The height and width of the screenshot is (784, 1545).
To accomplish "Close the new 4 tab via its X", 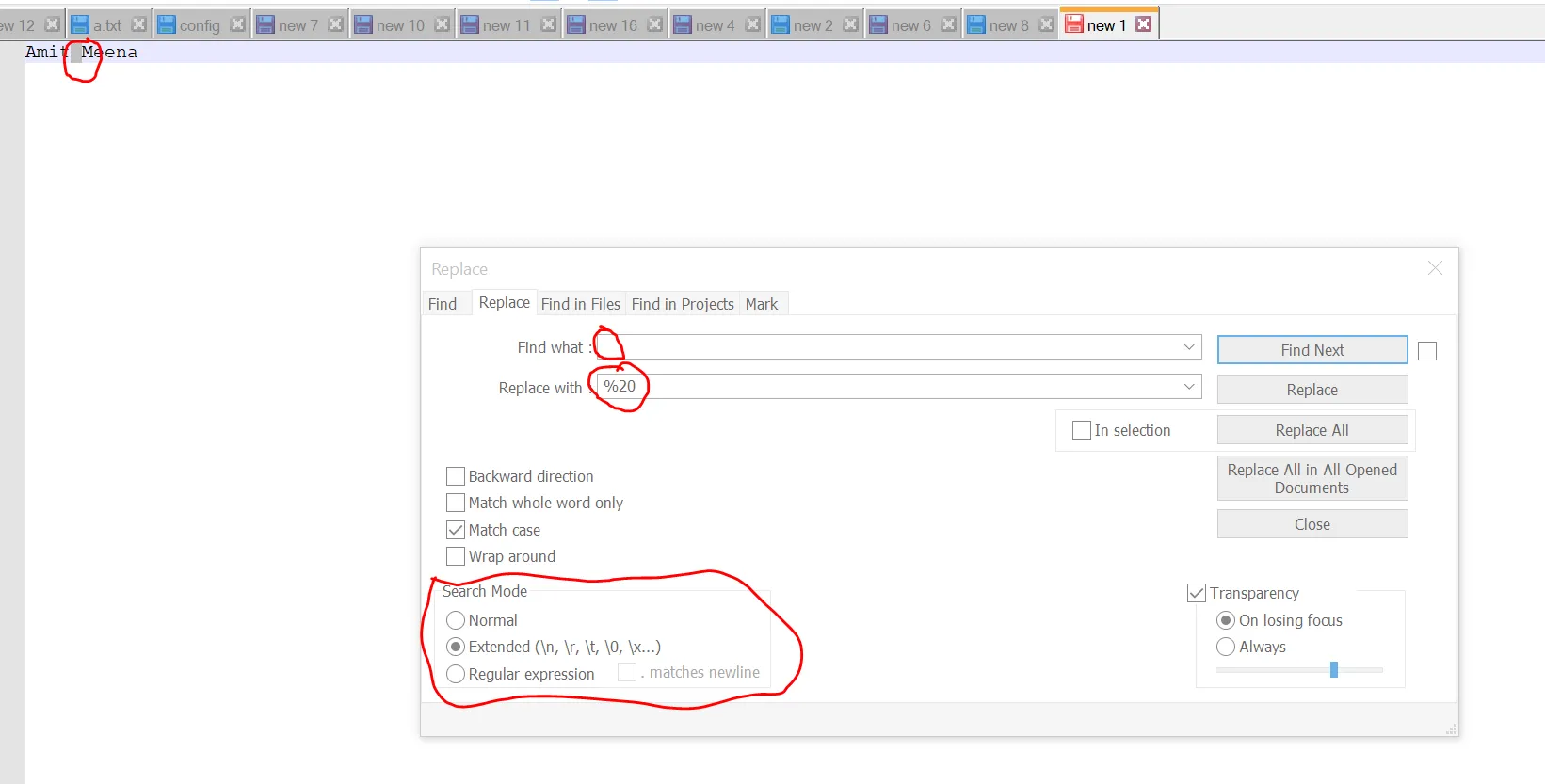I will point(752,24).
